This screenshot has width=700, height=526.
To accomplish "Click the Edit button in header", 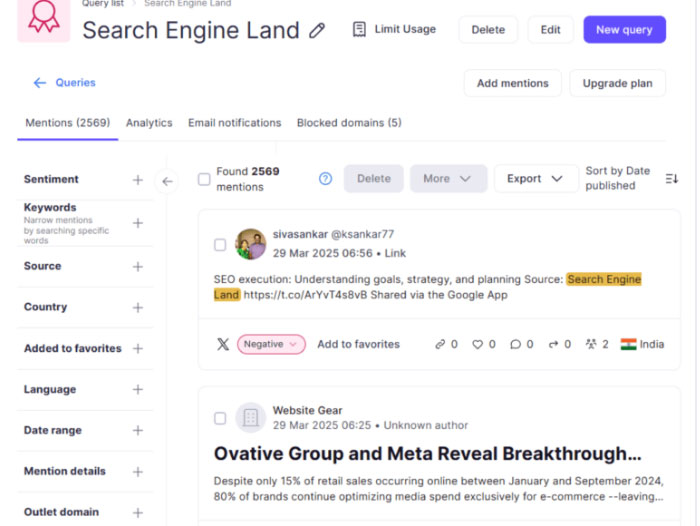I will pos(550,29).
